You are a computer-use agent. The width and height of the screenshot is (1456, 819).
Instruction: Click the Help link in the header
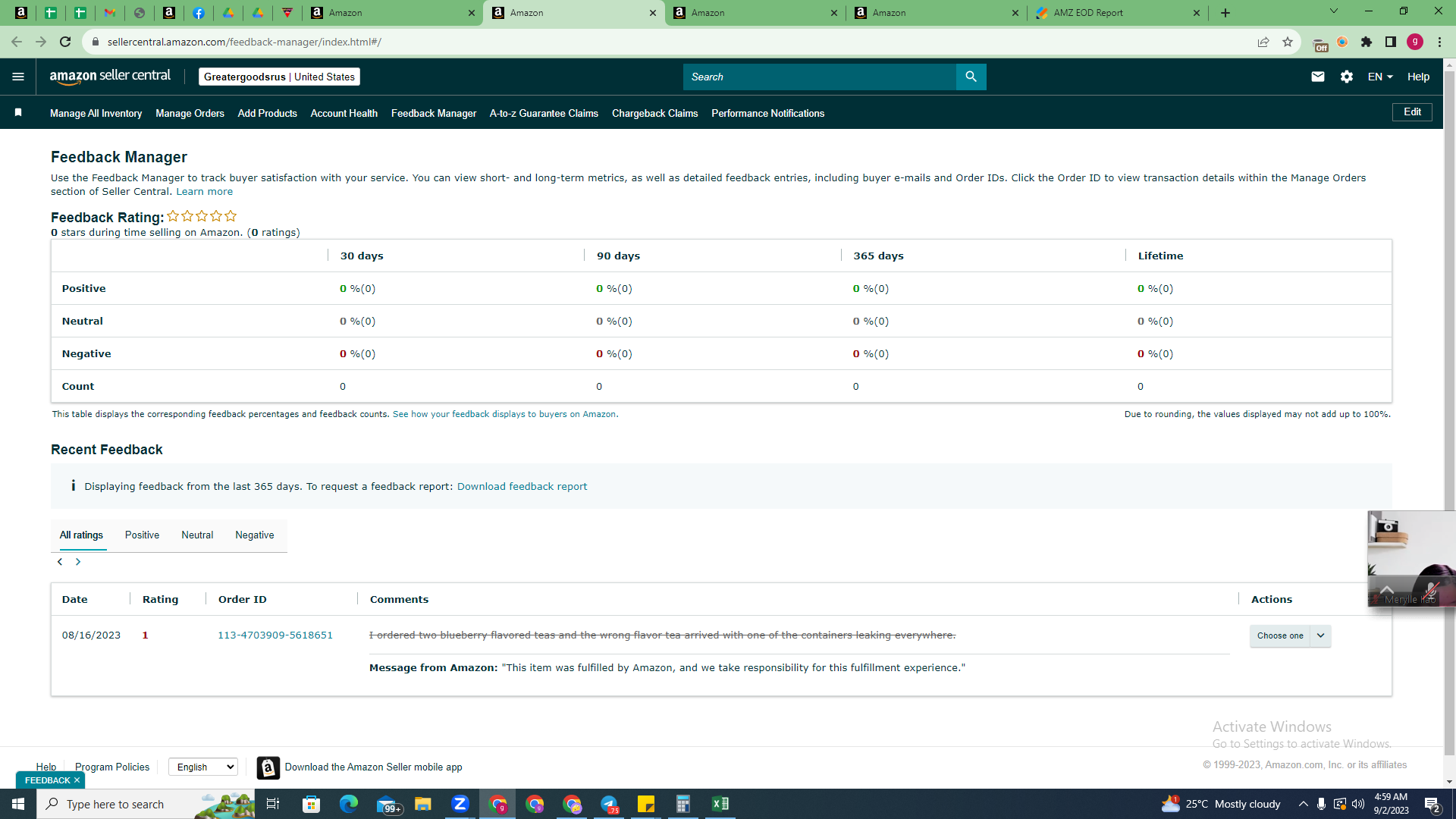[x=1418, y=77]
